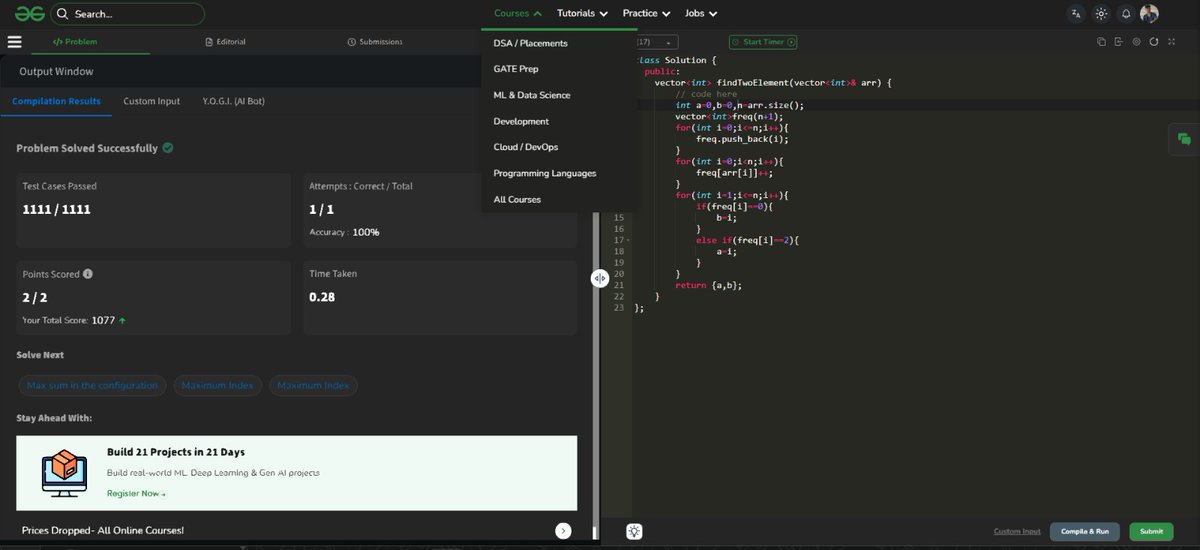Viewport: 1200px width, 550px height.
Task: Click the Compile & Run button
Action: pyautogui.click(x=1085, y=531)
